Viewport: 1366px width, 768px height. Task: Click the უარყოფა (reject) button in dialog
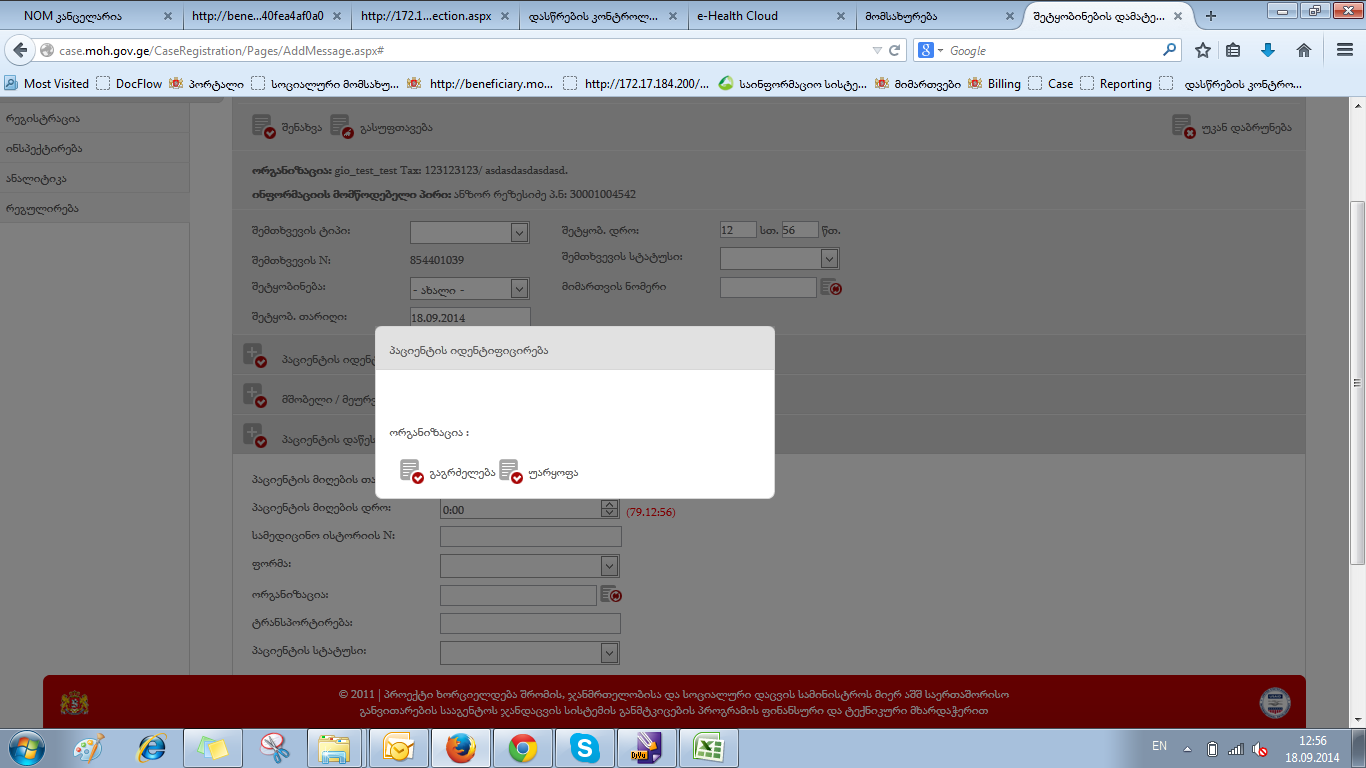coord(539,472)
